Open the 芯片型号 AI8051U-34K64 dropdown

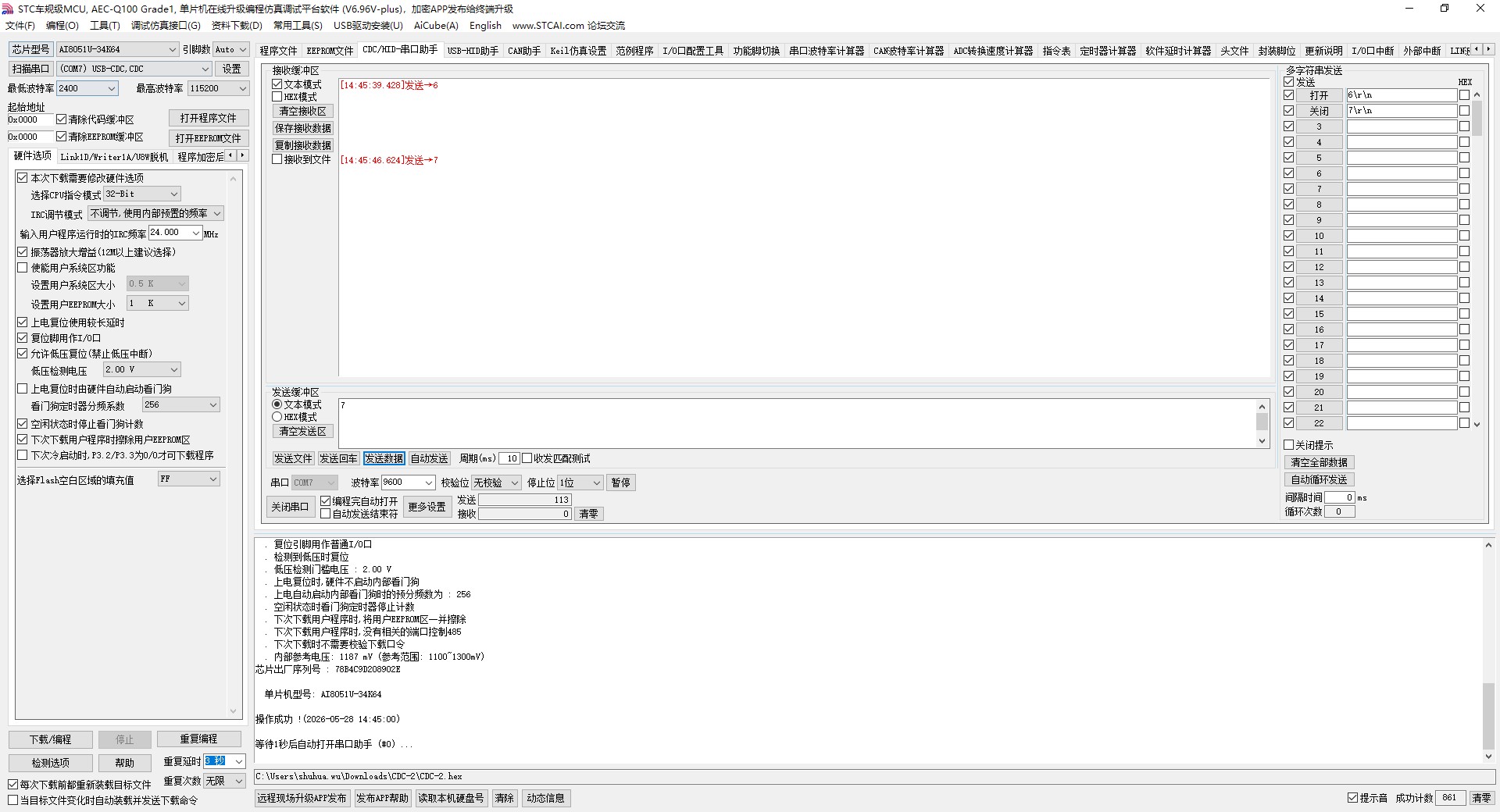point(118,49)
